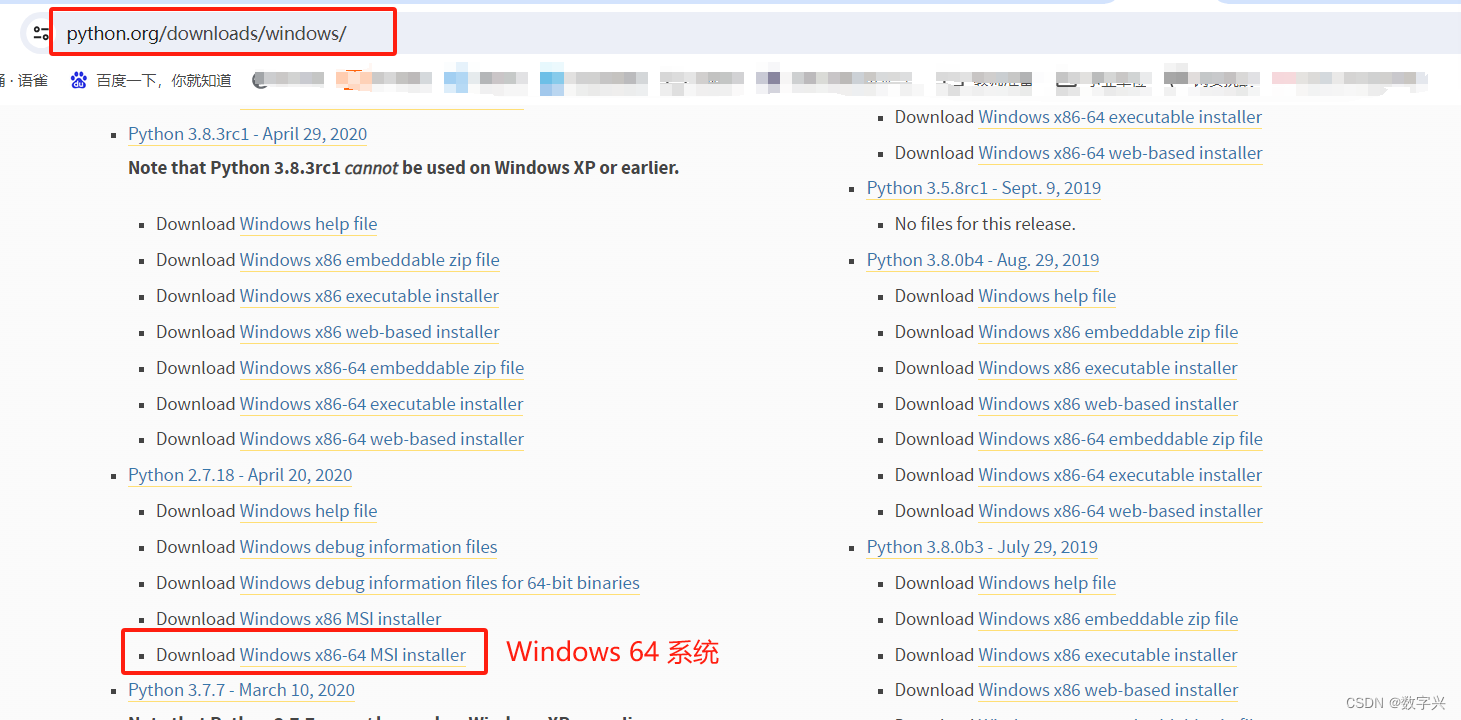
Task: Download x86 executable installer for Python 3.8.3rc1
Action: (370, 296)
